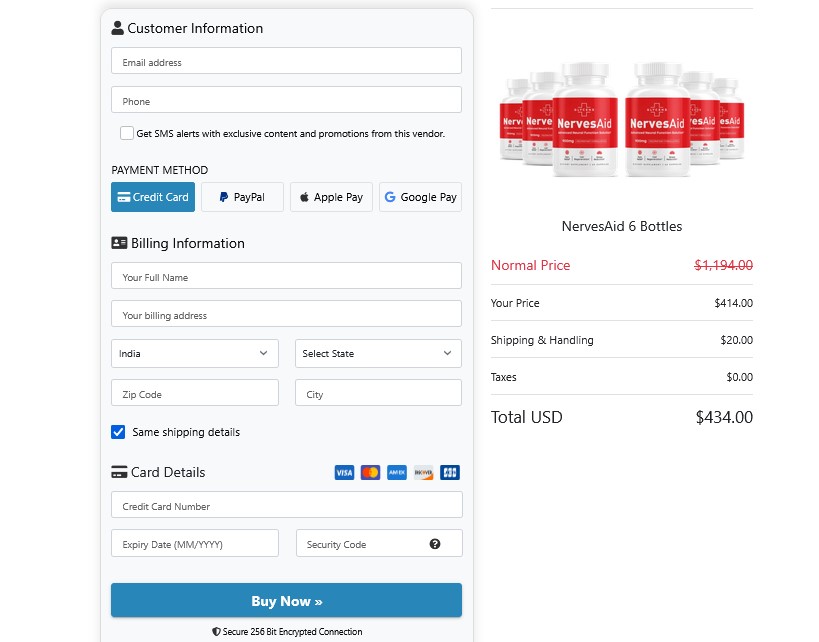This screenshot has width=819, height=642.
Task: Click the Your Full Name field
Action: pos(286,275)
